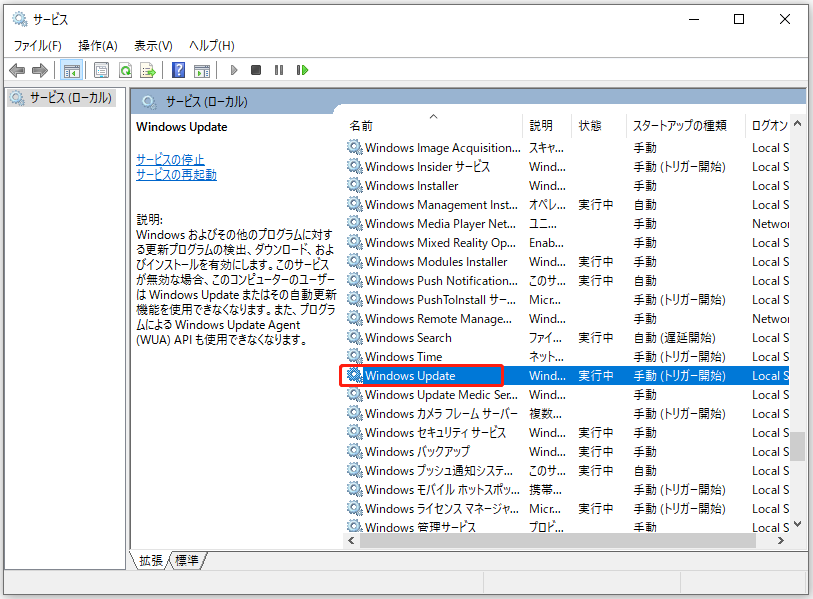Click Network logon of Windows Remote Manage row
813x599 pixels.
770,318
